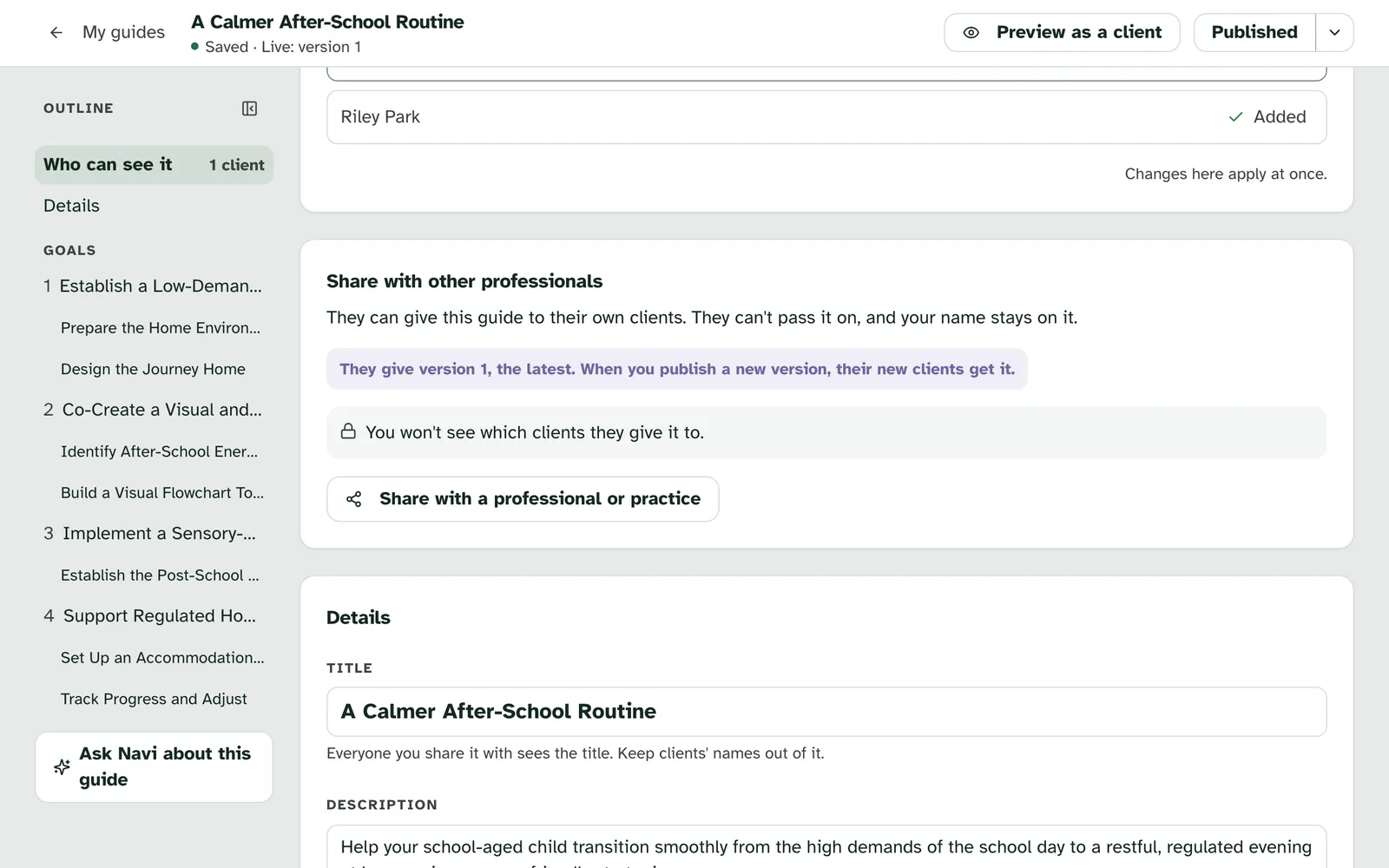Click the share icon in the share button

coord(354,499)
